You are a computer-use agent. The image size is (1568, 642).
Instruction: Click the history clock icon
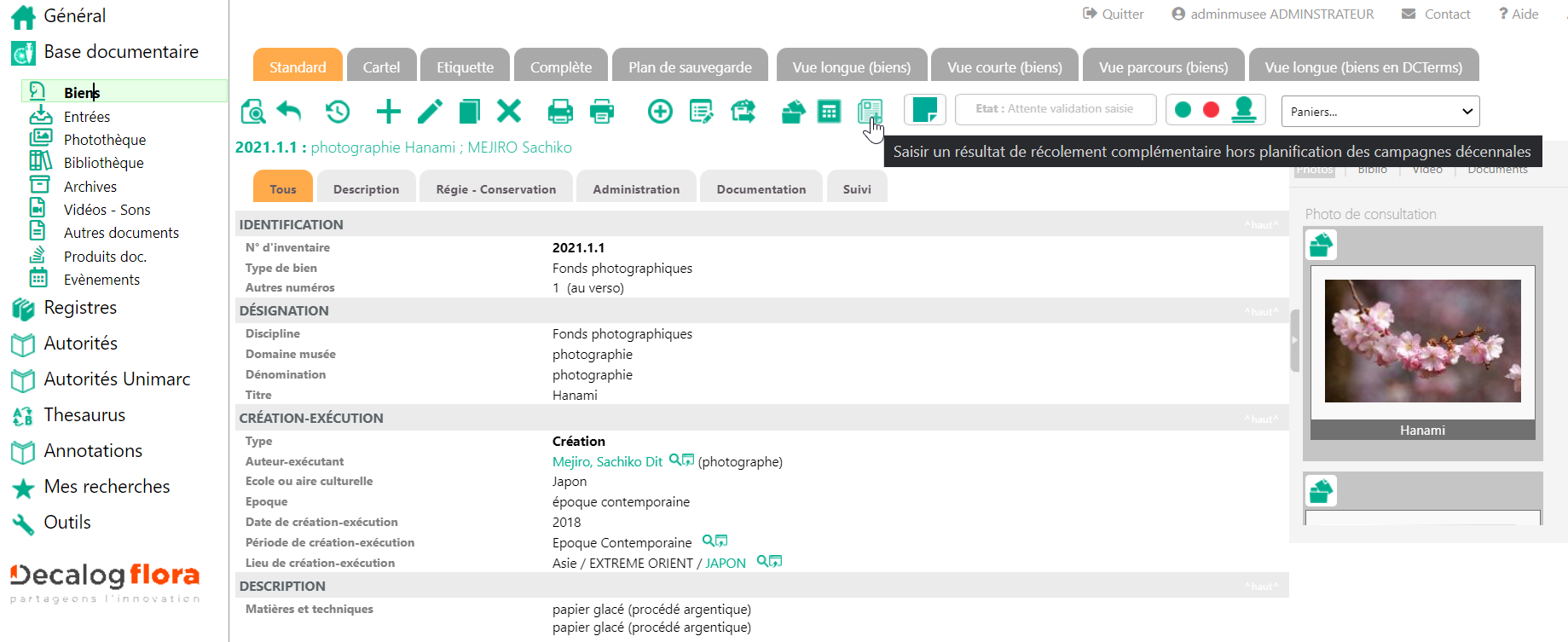(x=338, y=112)
